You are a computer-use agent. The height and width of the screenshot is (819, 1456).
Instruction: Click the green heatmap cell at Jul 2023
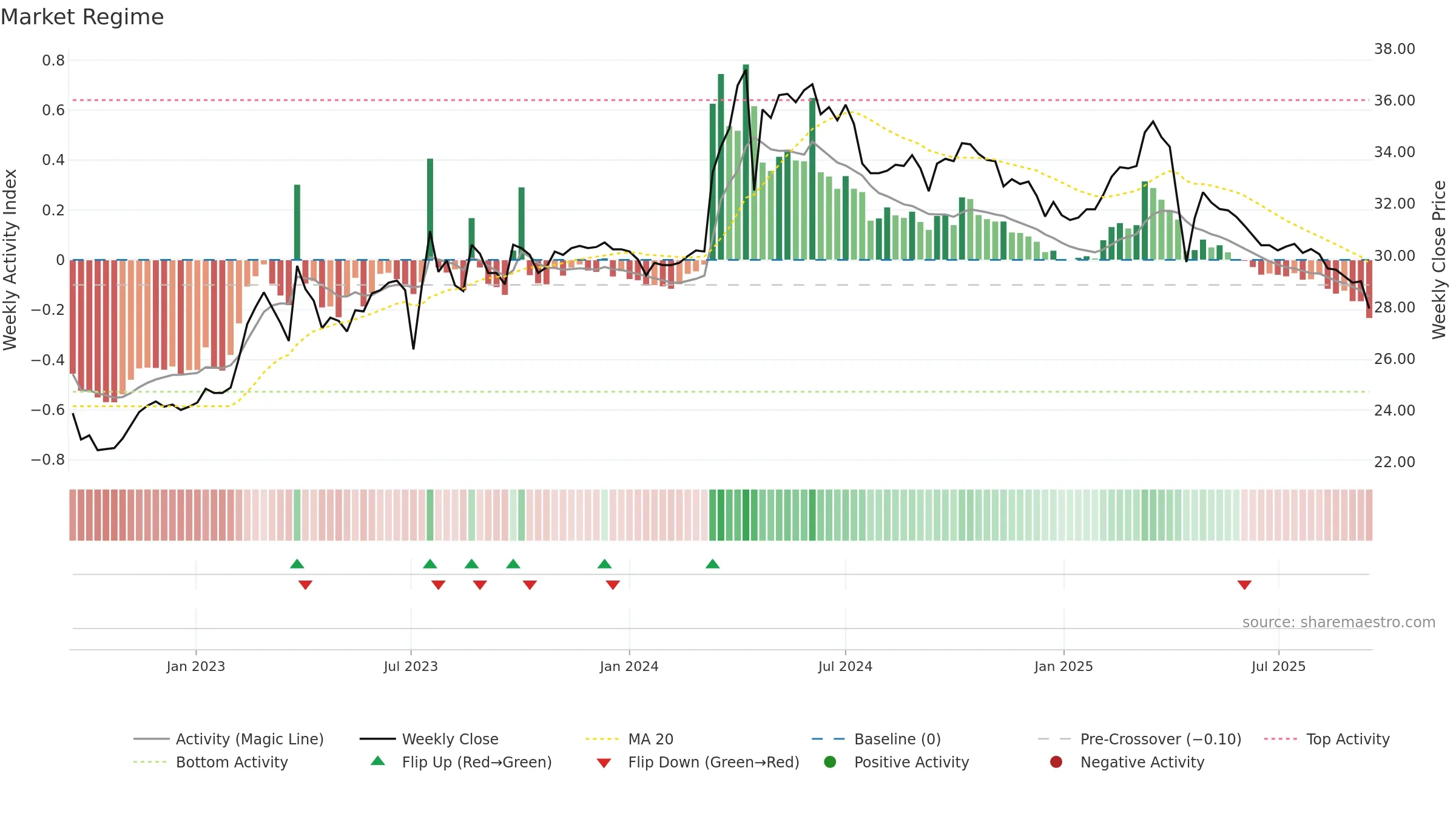coord(430,515)
